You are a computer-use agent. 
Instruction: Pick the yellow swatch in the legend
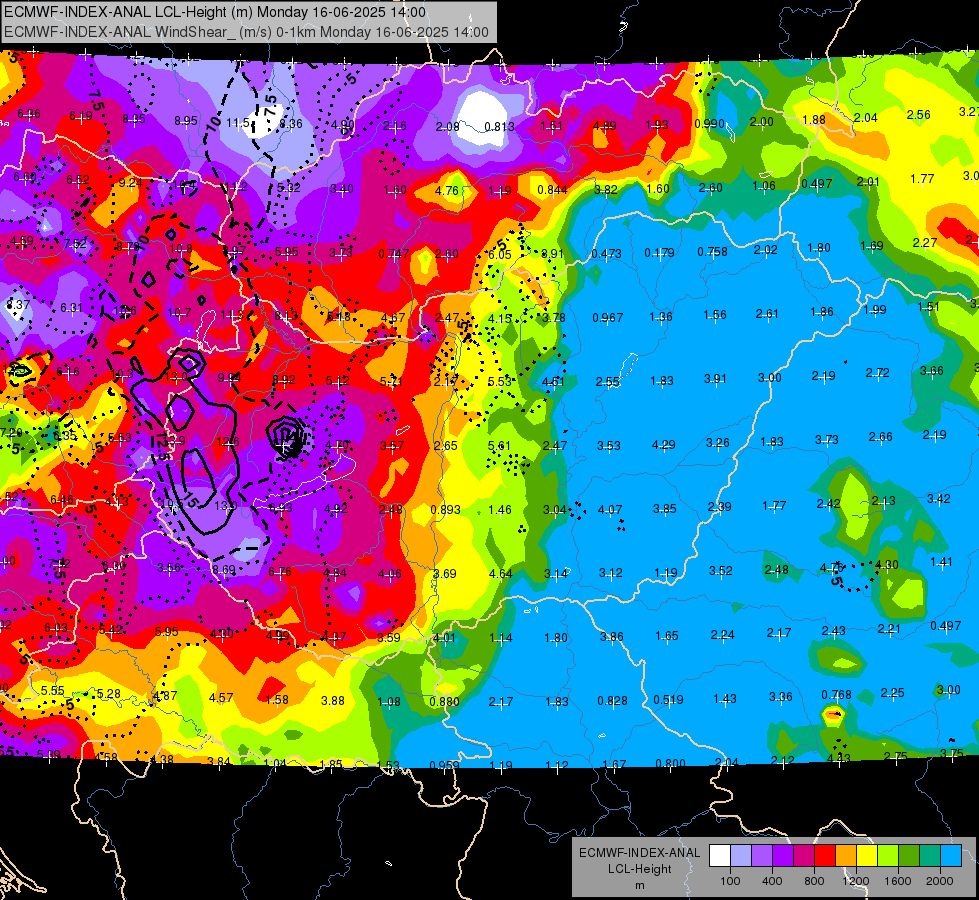click(x=867, y=856)
